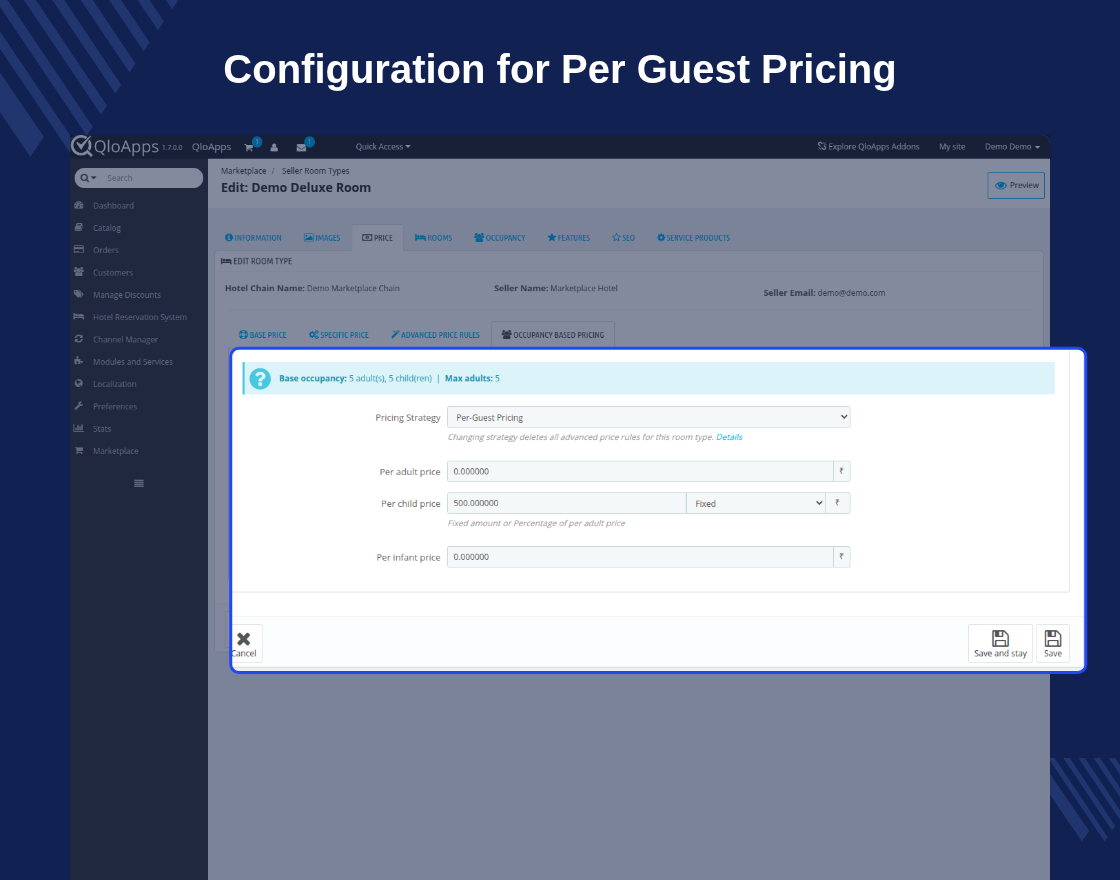Open the My site link
Viewport: 1120px width, 880px height.
pos(951,146)
